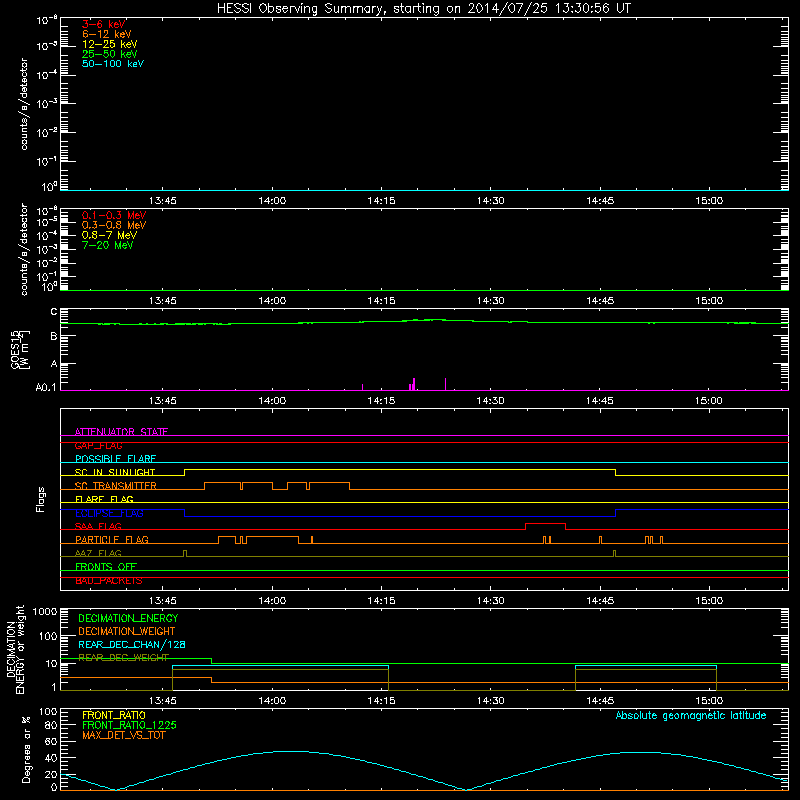Click the Degrees or % axis label
The width and height of the screenshot is (800, 800).
click(x=26, y=749)
